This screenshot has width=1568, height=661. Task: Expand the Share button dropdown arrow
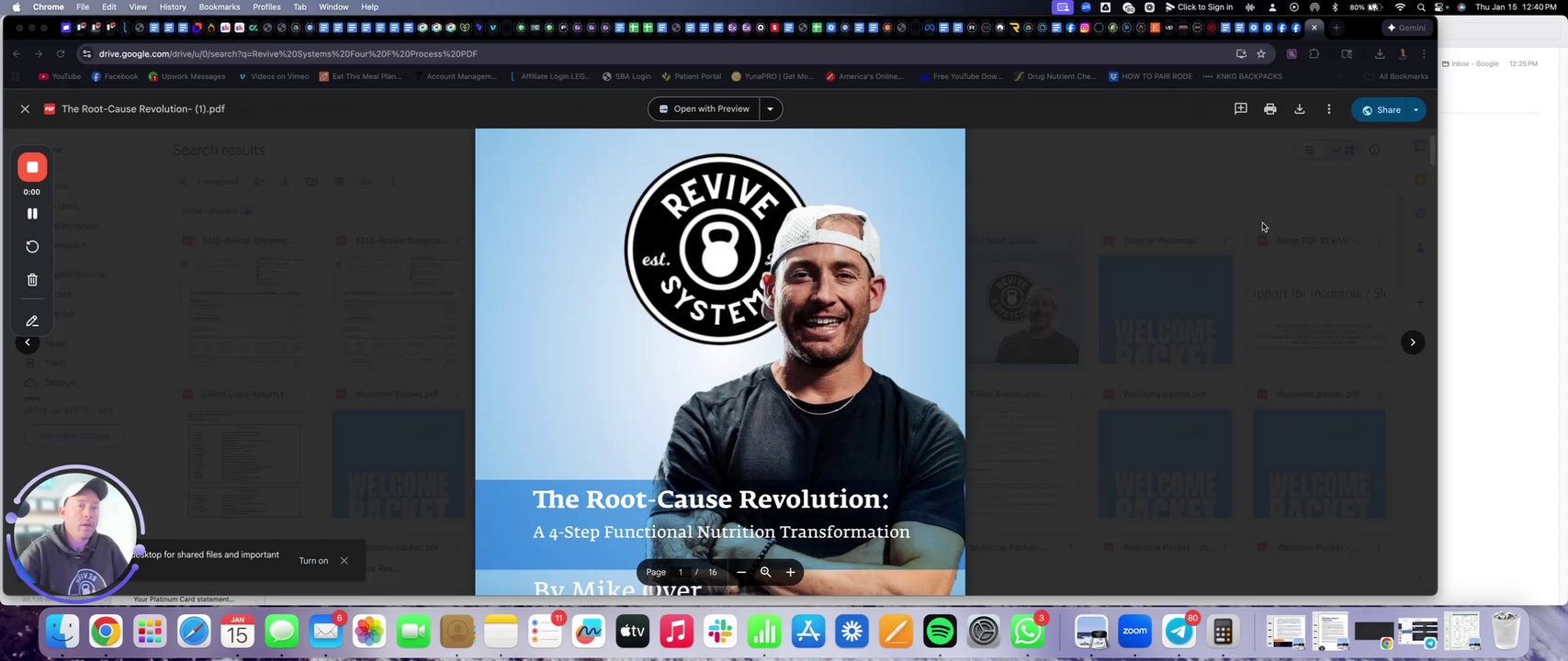1416,110
